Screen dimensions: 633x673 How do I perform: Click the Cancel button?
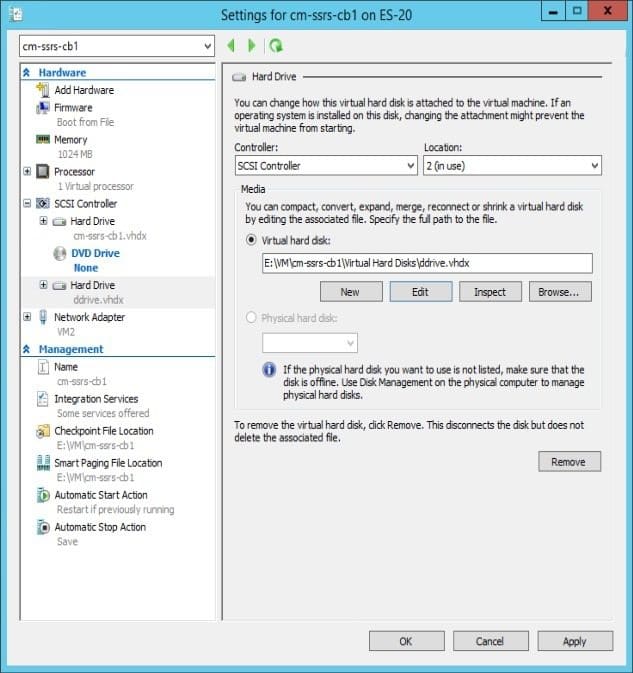tap(491, 641)
